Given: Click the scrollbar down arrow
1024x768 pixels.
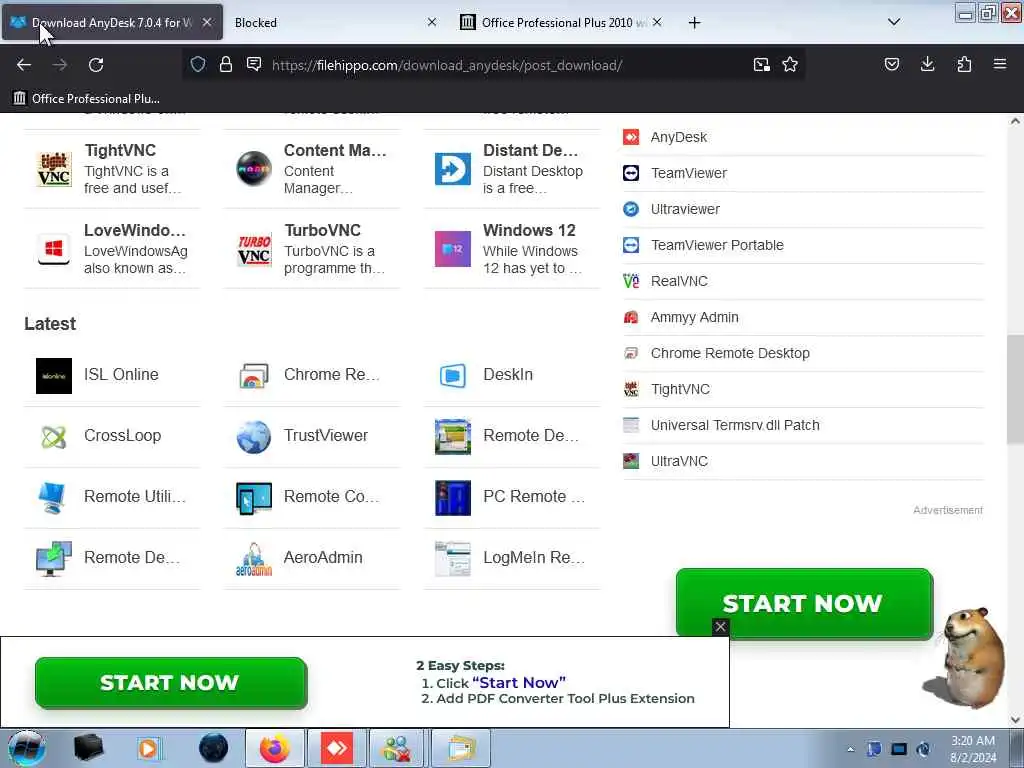Looking at the screenshot, I should [1015, 720].
